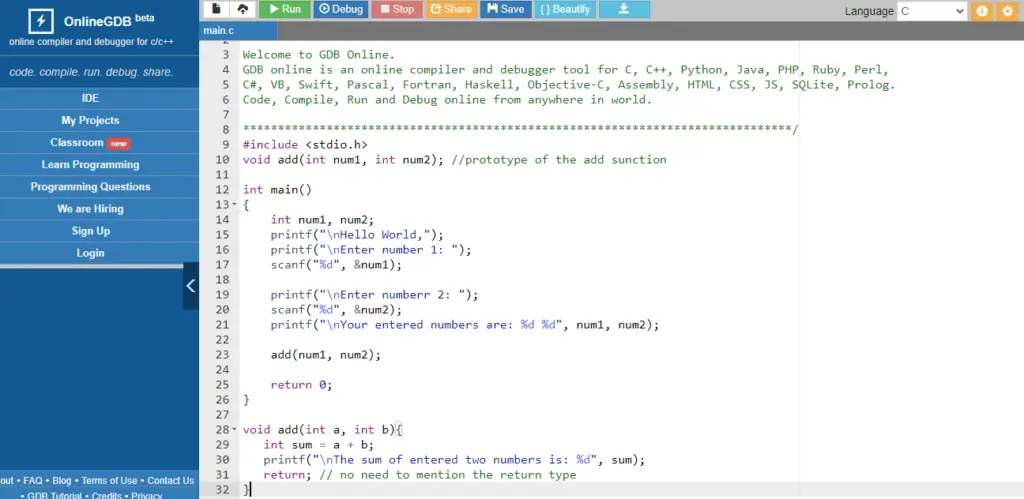Click the 'The sum of entered two numbers' printf line
This screenshot has height=499, width=1024.
pyautogui.click(x=455, y=460)
